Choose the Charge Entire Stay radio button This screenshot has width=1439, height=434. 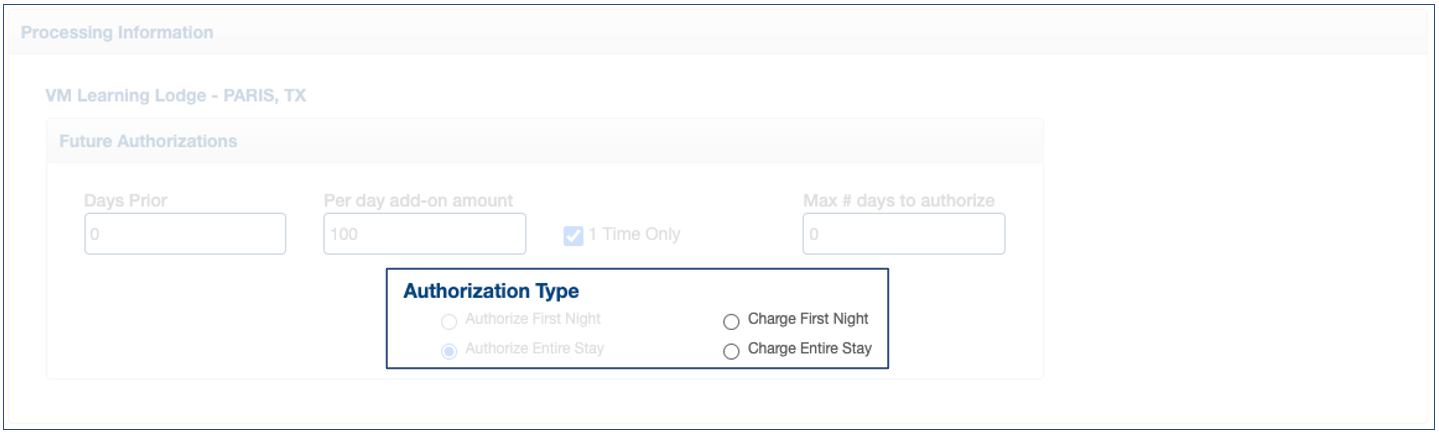(x=731, y=351)
